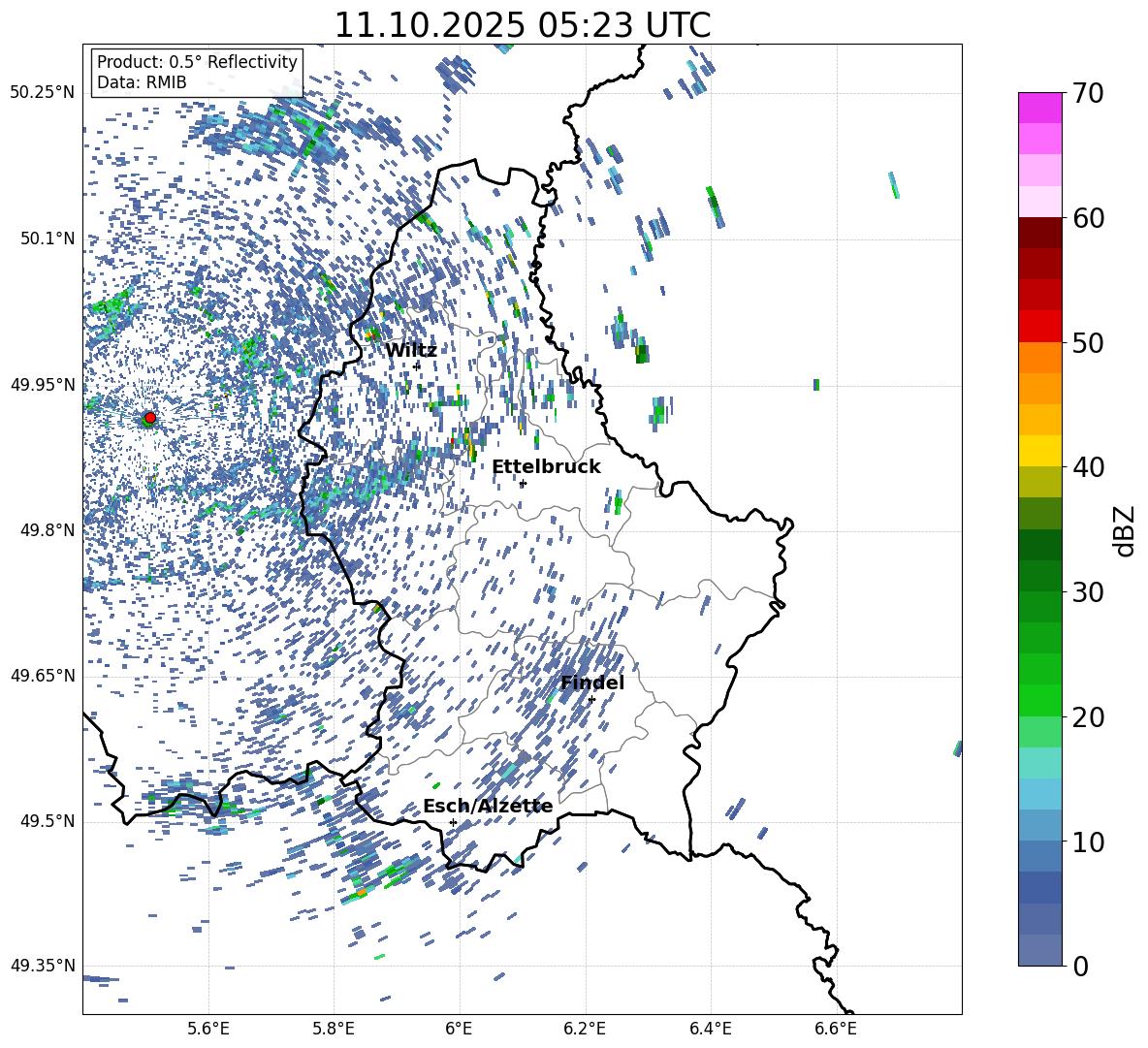
Task: Click the Esch/Alzette city label
Action: coord(488,807)
